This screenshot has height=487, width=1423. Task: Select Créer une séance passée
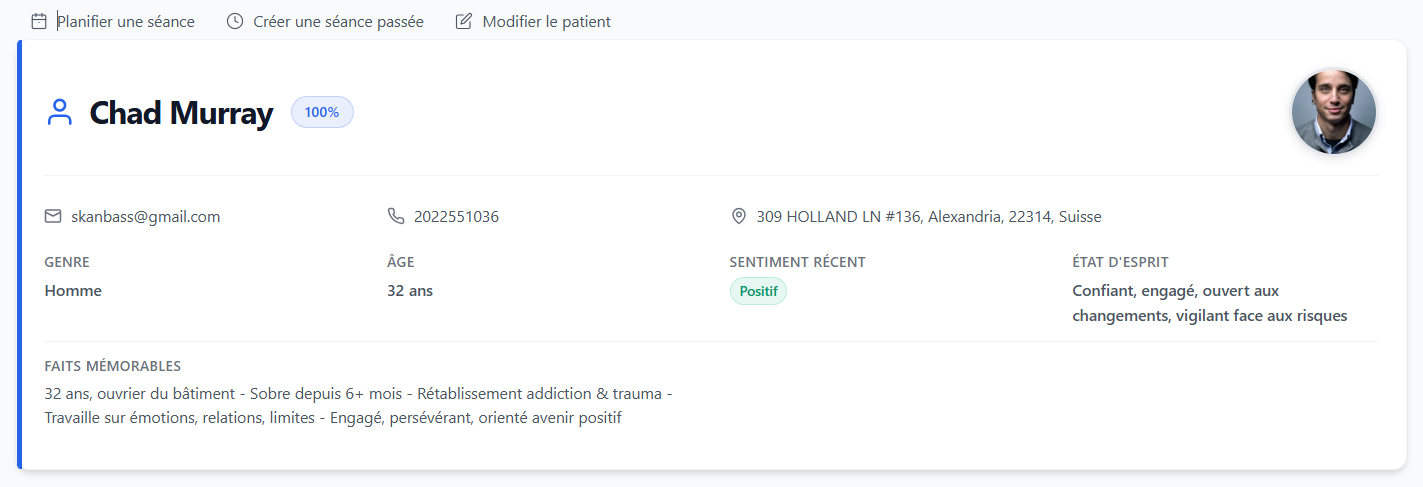click(x=338, y=21)
